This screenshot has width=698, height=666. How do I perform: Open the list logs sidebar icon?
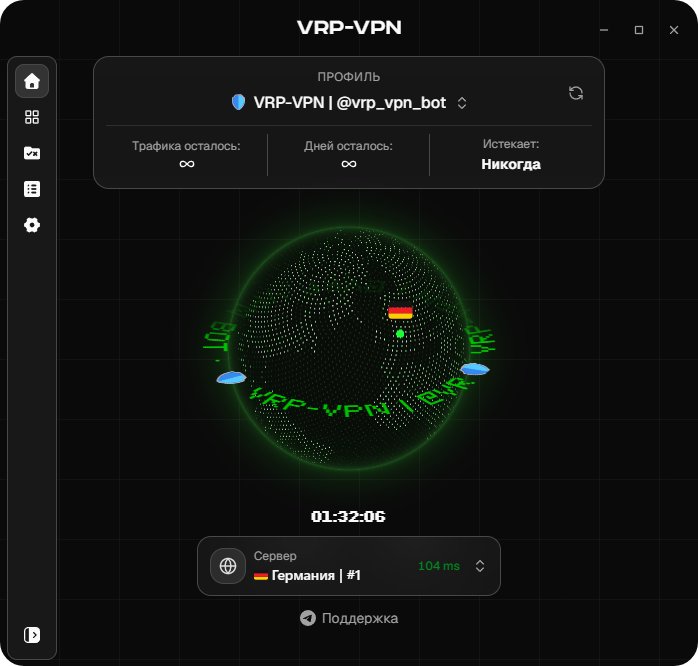pos(32,189)
